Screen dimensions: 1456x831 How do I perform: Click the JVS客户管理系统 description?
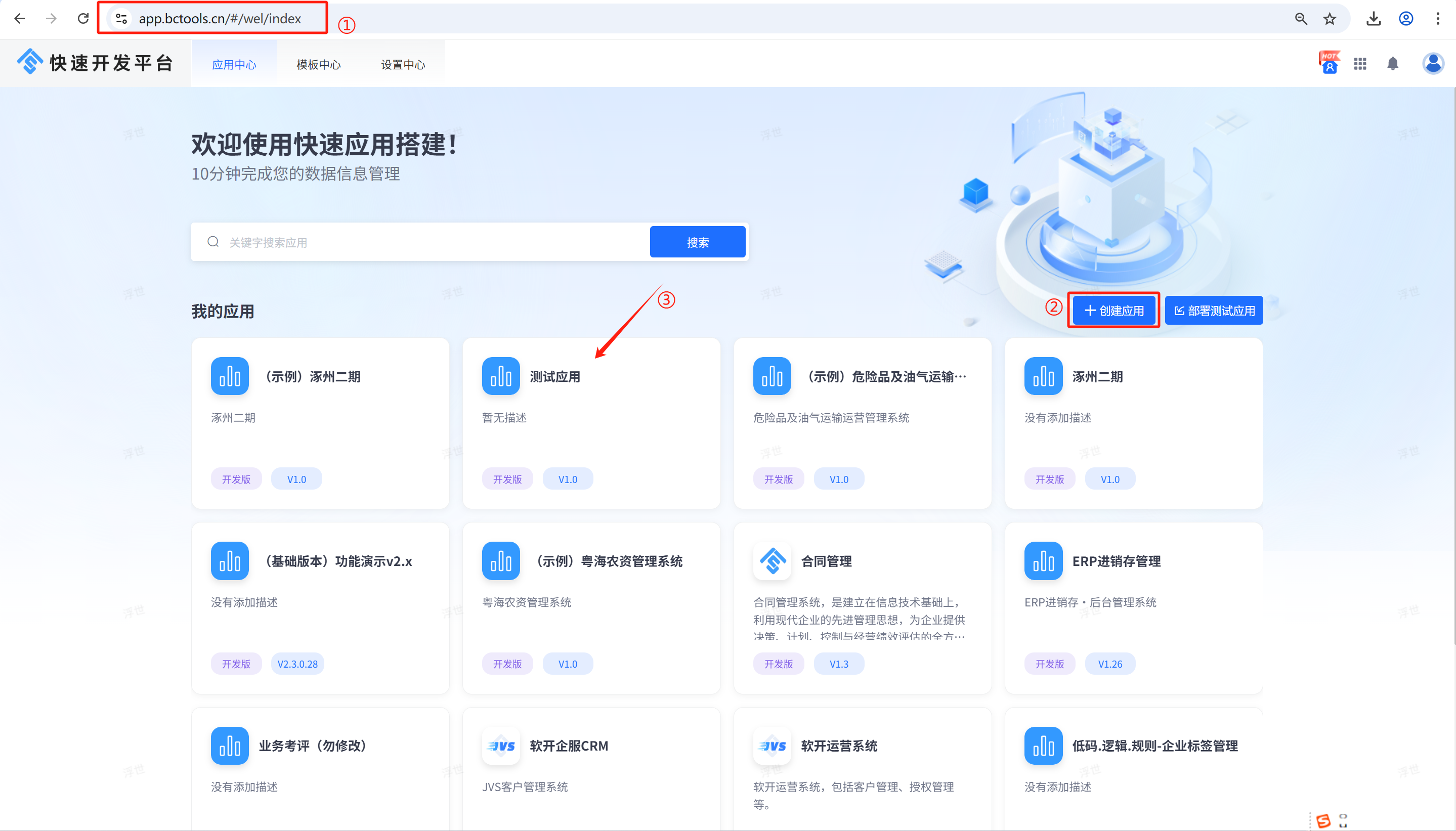coord(525,787)
